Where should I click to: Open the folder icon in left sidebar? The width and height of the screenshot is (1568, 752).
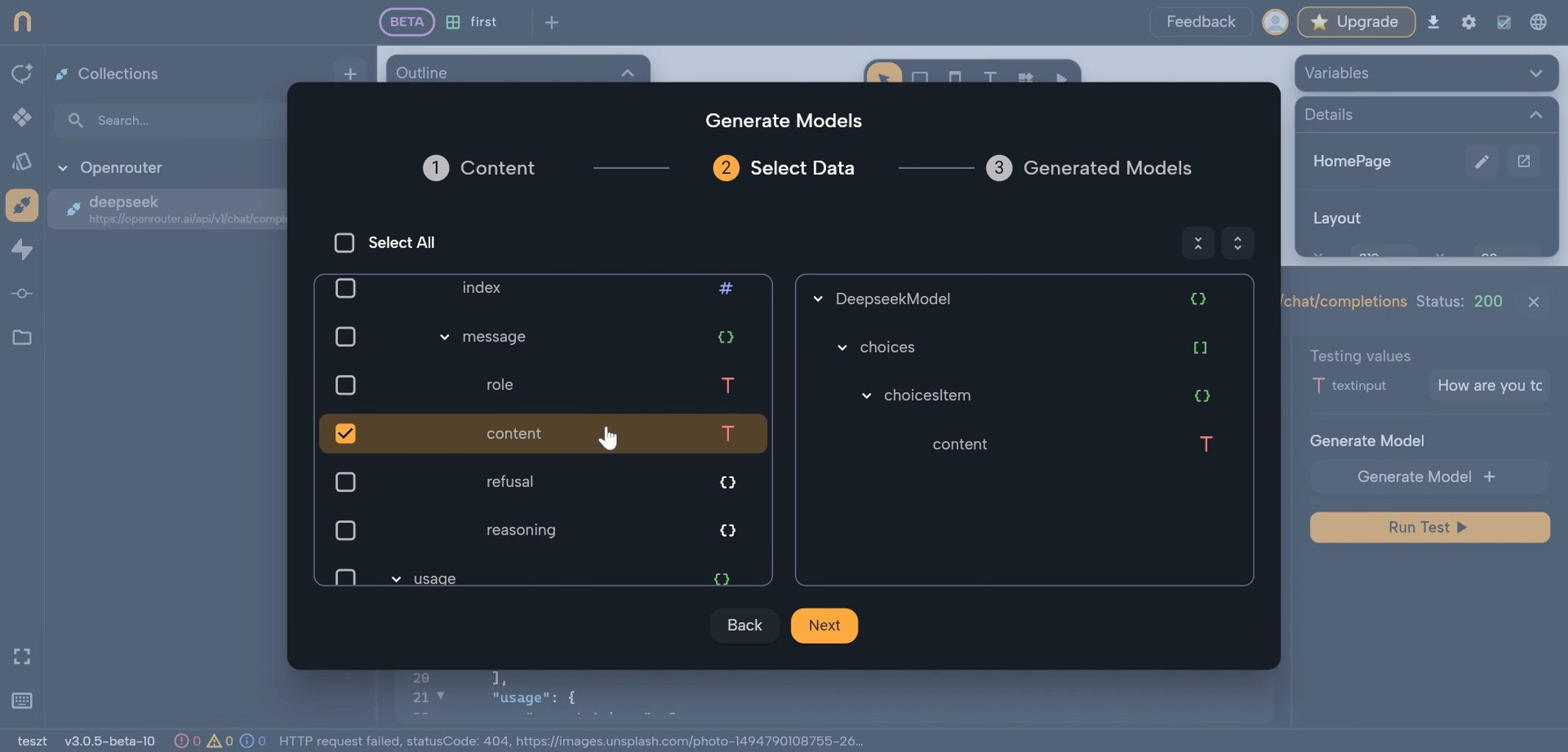click(22, 338)
